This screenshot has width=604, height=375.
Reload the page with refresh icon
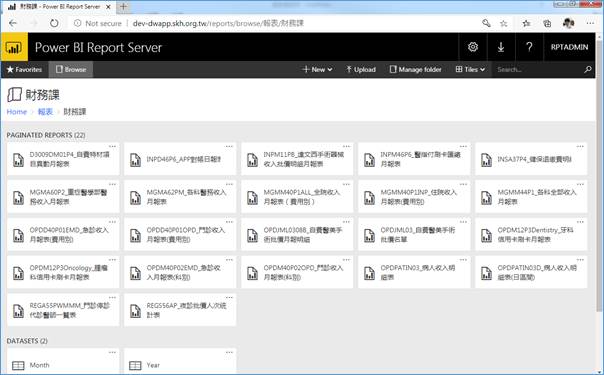[x=54, y=23]
